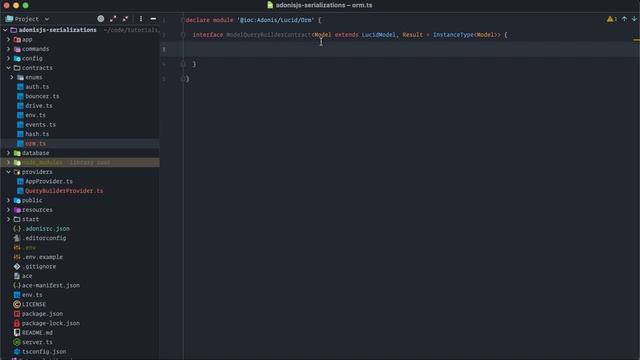Open drive.ts in the contracts folder
Image resolution: width=640 pixels, height=360 pixels.
(x=39, y=106)
